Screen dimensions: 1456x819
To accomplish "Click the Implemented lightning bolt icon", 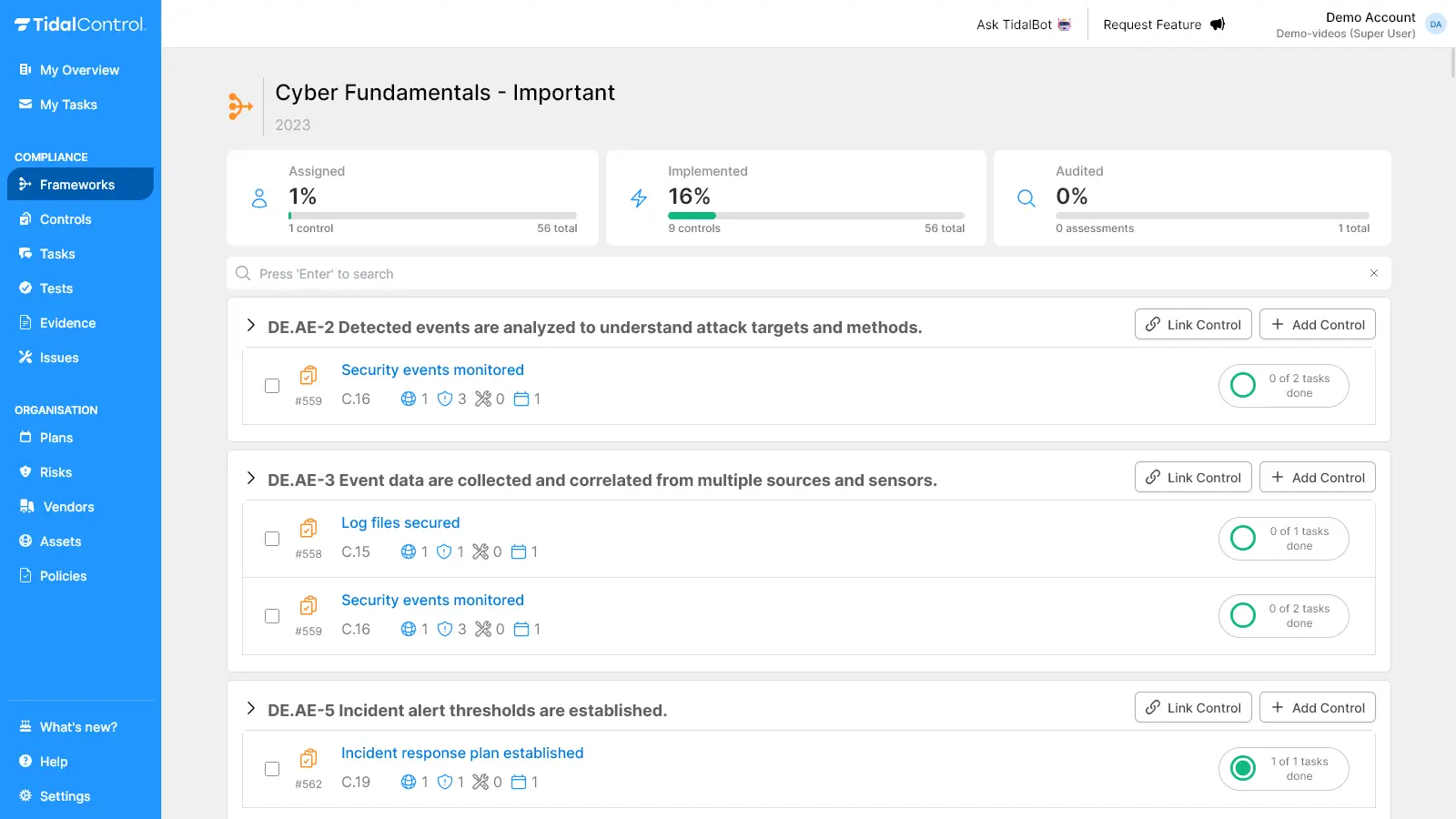I will [639, 198].
